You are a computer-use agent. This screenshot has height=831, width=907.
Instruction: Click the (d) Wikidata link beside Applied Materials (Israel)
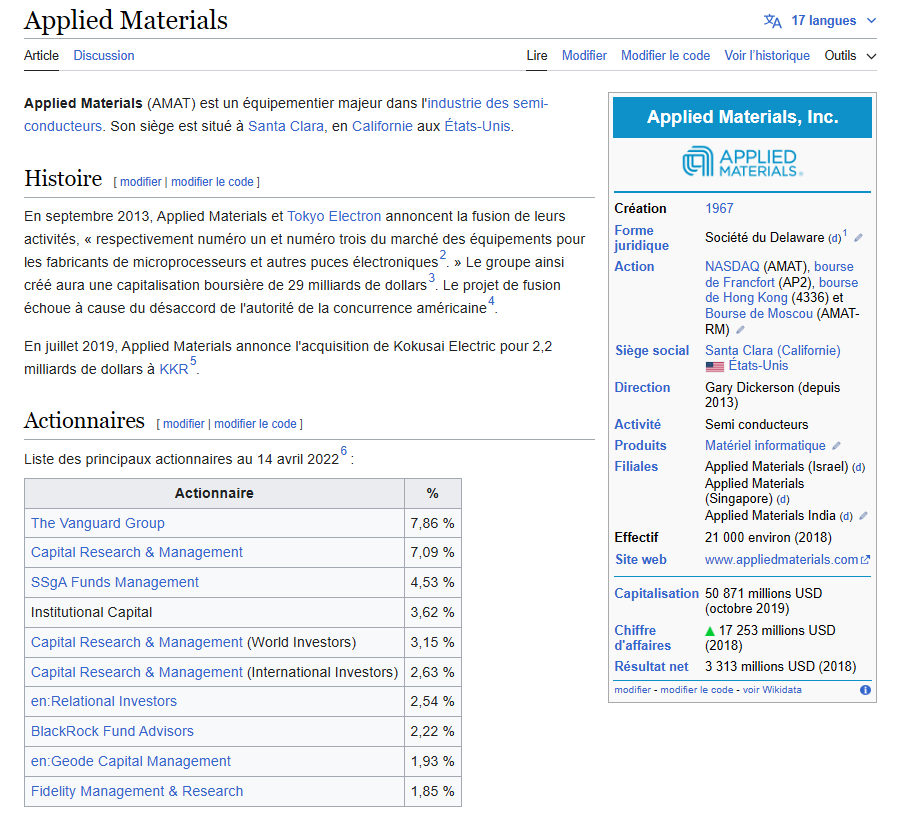[858, 468]
